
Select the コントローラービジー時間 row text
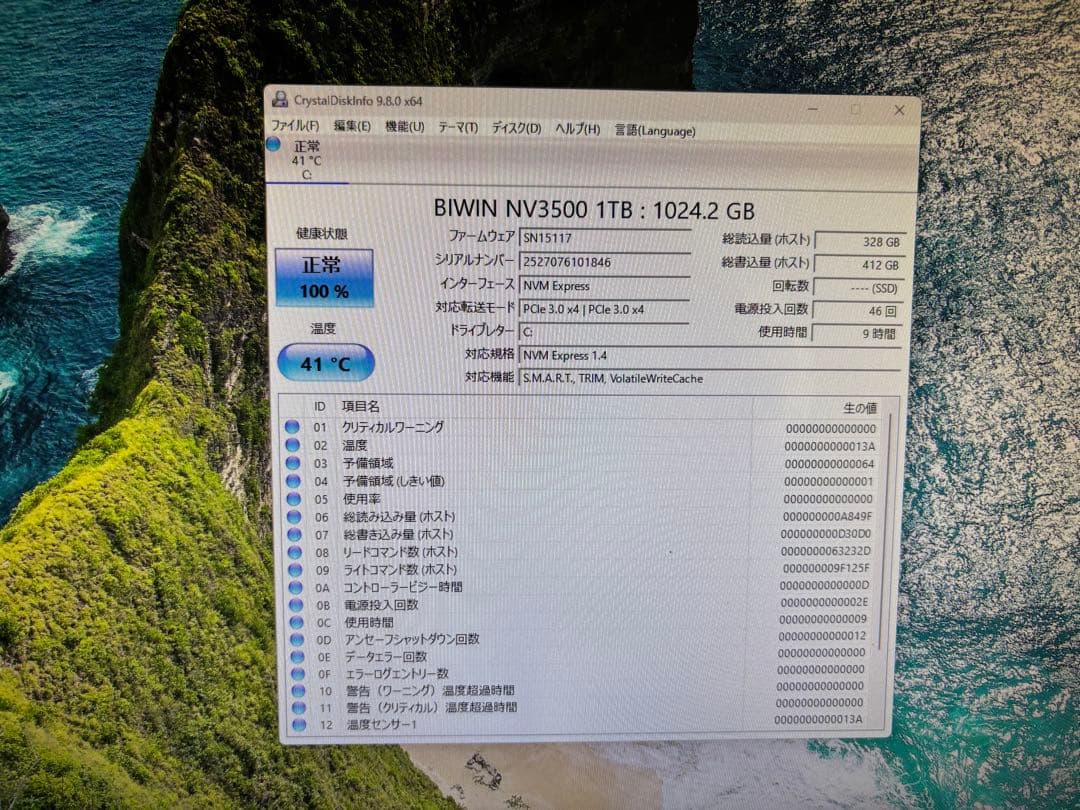coord(404,588)
